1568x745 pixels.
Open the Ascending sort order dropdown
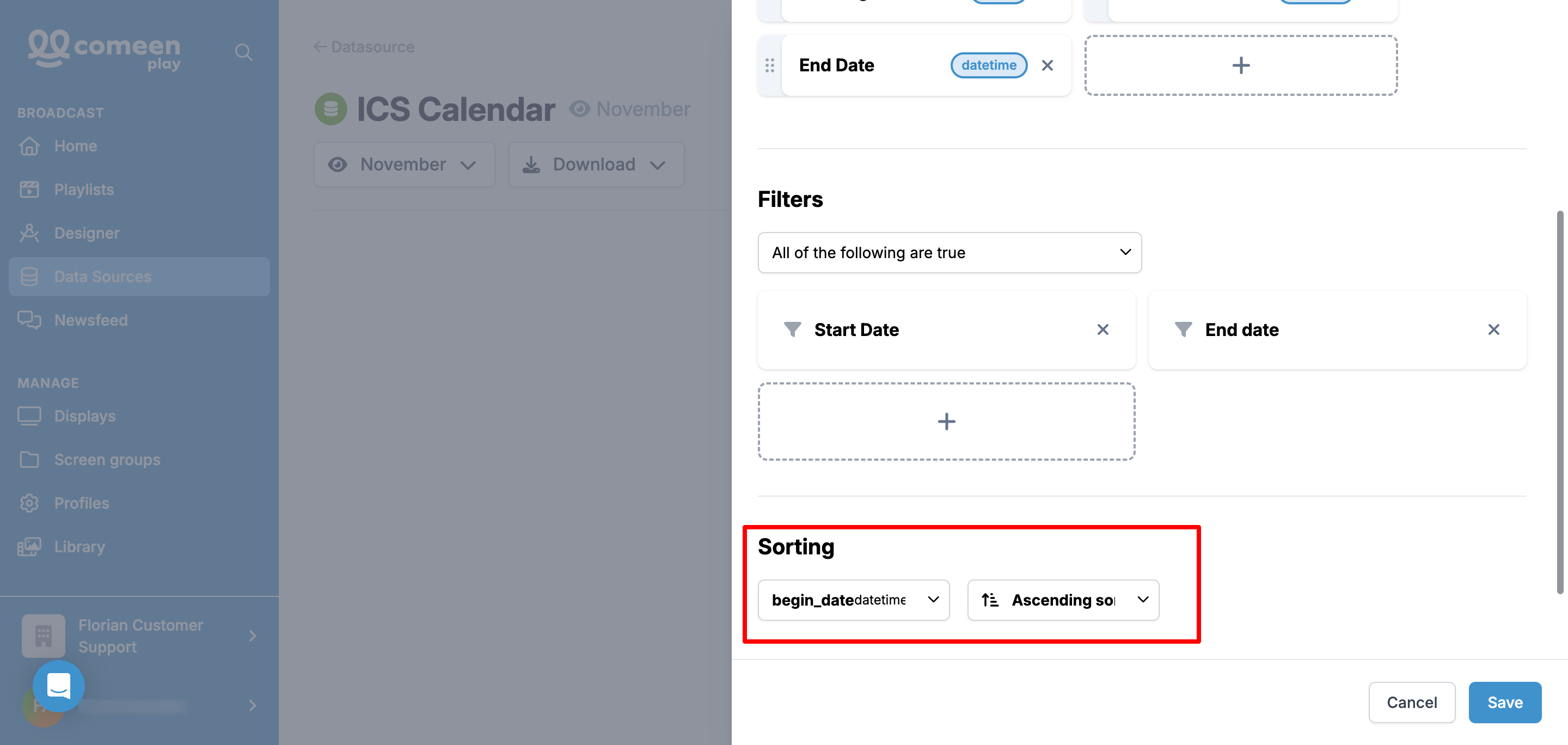pyautogui.click(x=1063, y=600)
